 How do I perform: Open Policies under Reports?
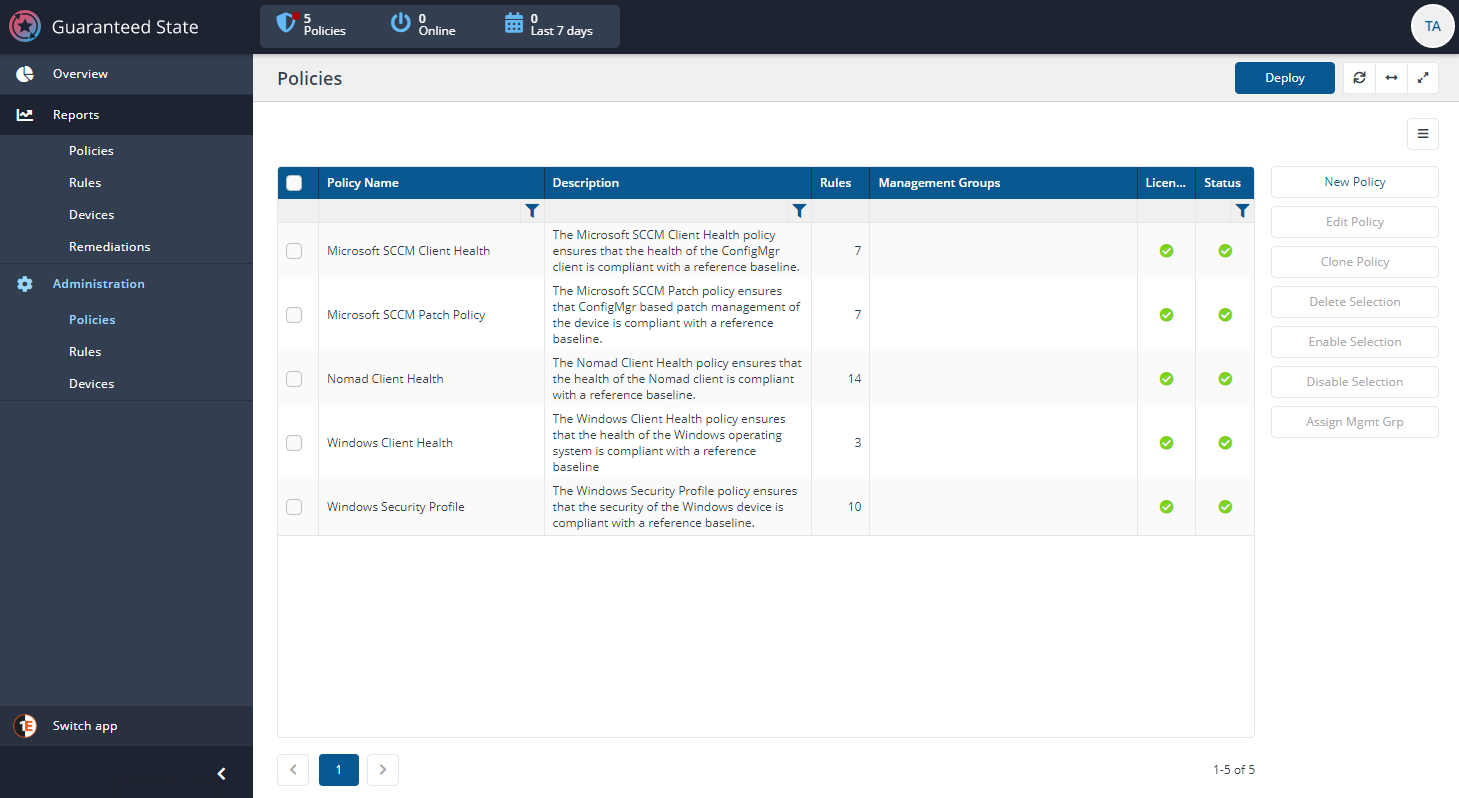click(91, 151)
